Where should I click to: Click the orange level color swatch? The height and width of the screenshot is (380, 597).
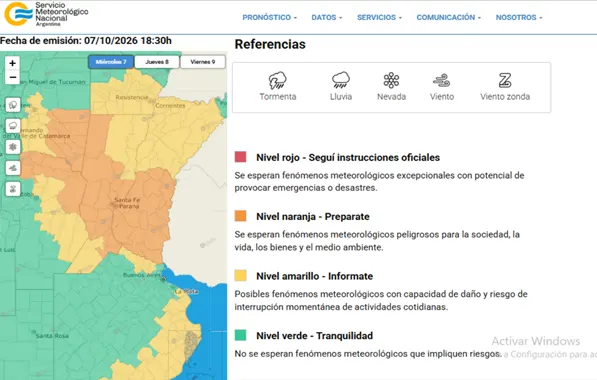click(240, 216)
